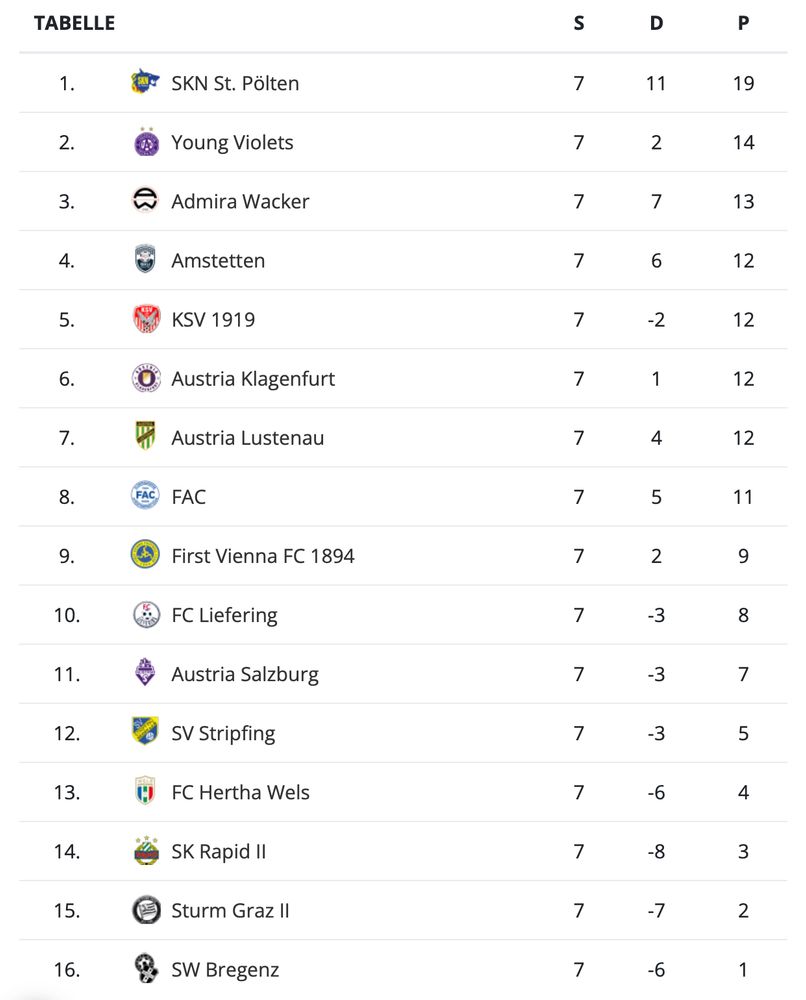Click the TABELLE heading
Screen dimensions: 806x1000
(x=75, y=23)
